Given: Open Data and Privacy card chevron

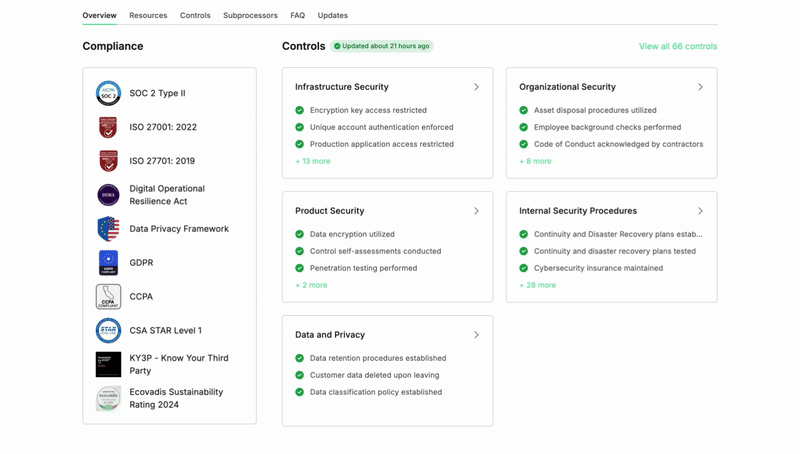Looking at the screenshot, I should click(476, 335).
